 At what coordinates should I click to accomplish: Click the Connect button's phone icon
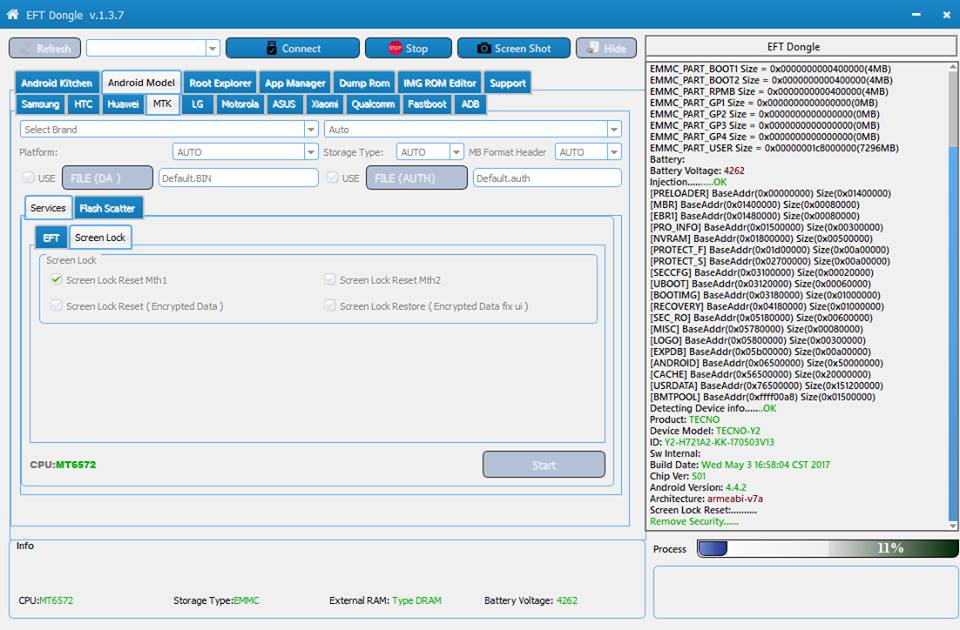(x=272, y=48)
